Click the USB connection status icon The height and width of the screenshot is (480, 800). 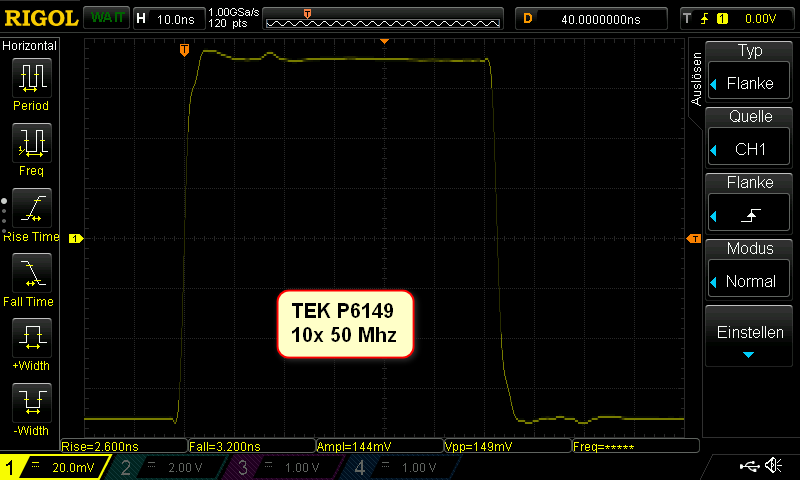[749, 465]
